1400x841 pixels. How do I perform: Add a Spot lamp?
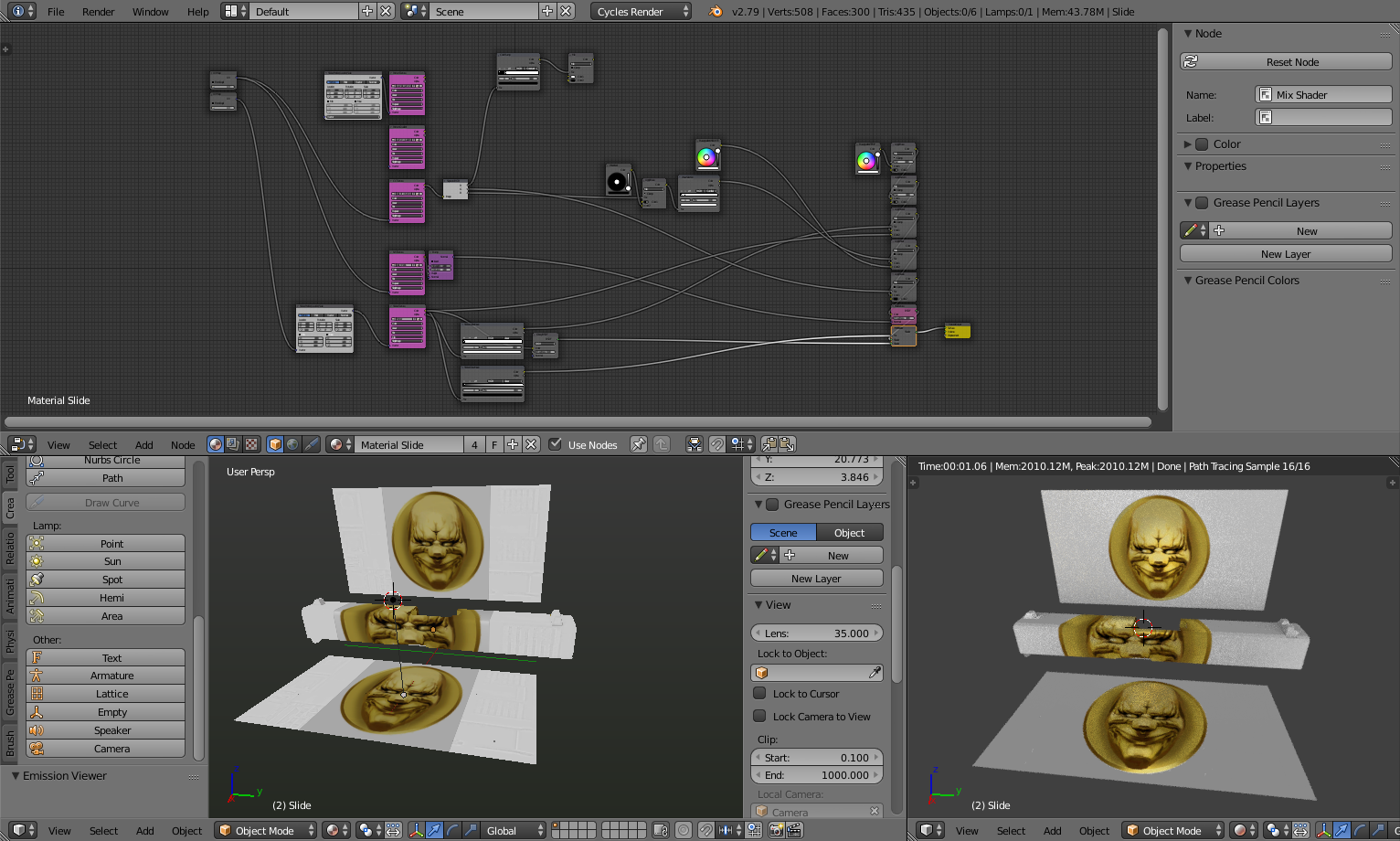pyautogui.click(x=106, y=580)
